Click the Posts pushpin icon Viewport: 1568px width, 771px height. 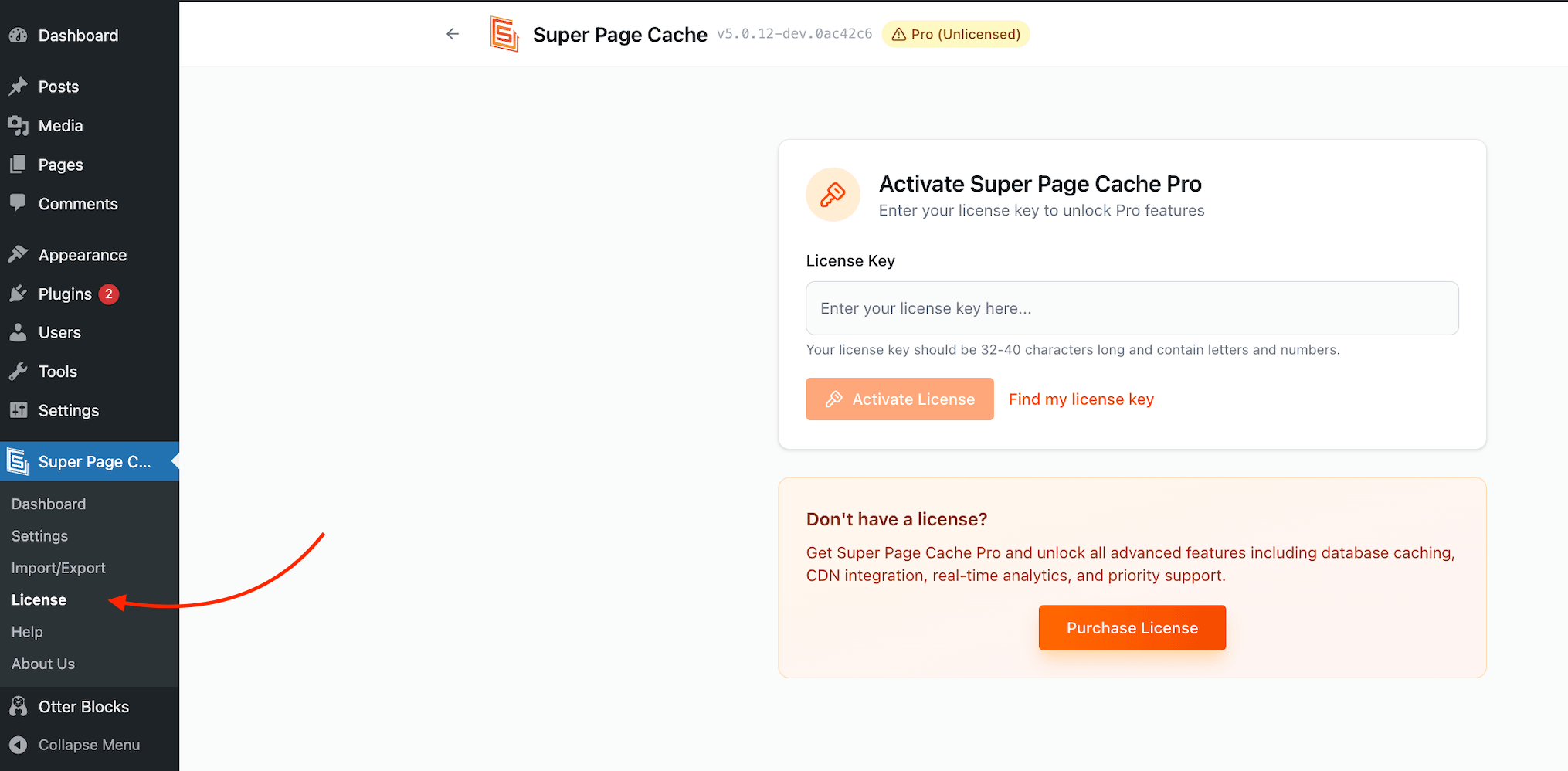click(x=19, y=87)
